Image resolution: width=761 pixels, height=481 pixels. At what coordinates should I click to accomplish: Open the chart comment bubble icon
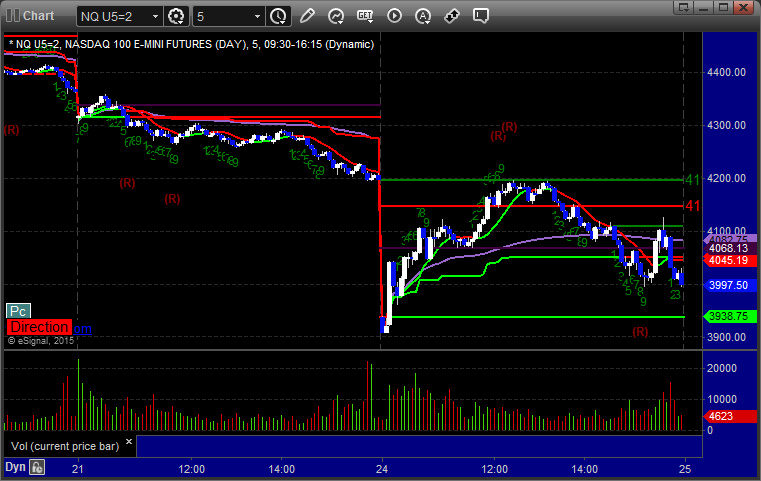[x=481, y=16]
